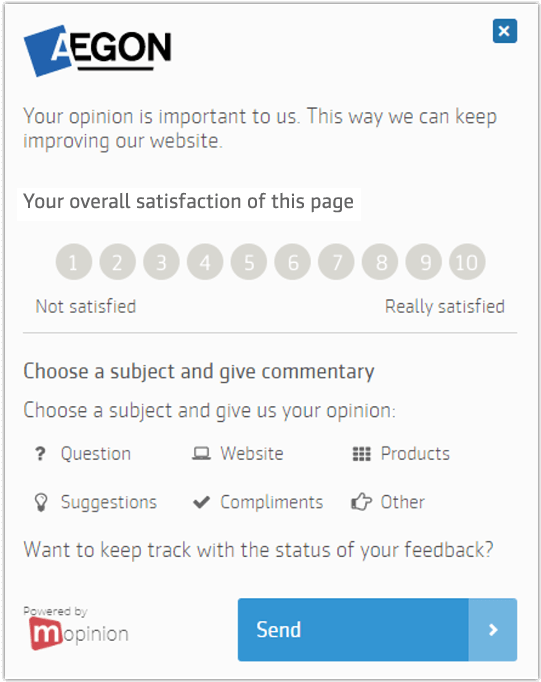
Task: Choose rating 10 Really satisfied
Action: click(x=467, y=262)
